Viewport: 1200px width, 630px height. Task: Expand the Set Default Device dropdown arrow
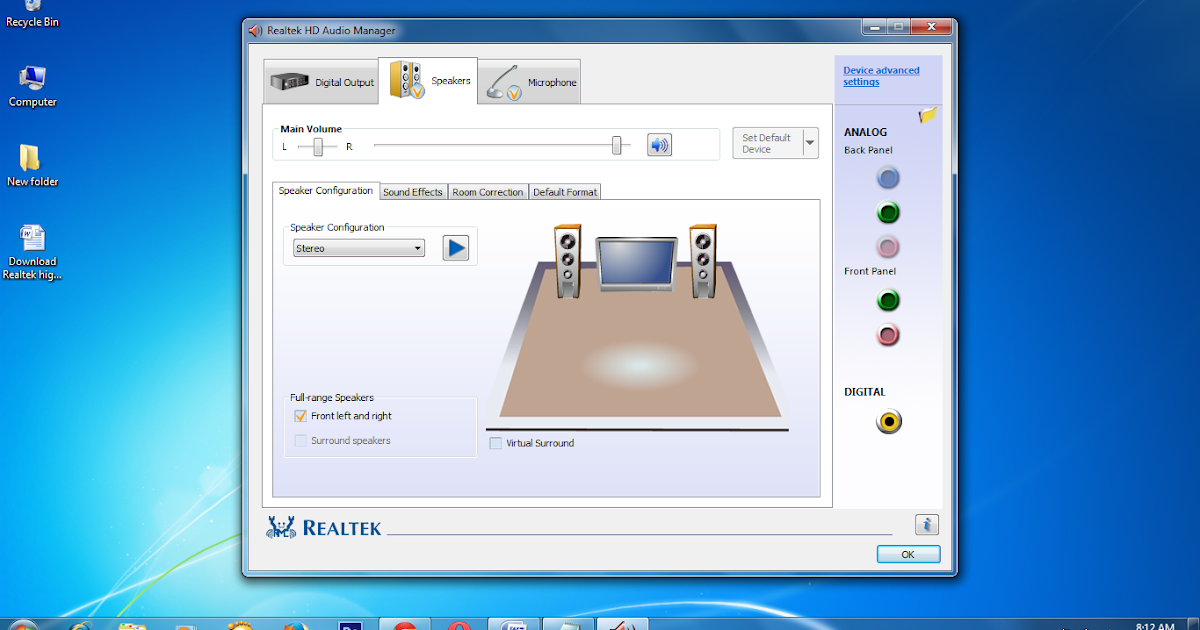(x=810, y=144)
